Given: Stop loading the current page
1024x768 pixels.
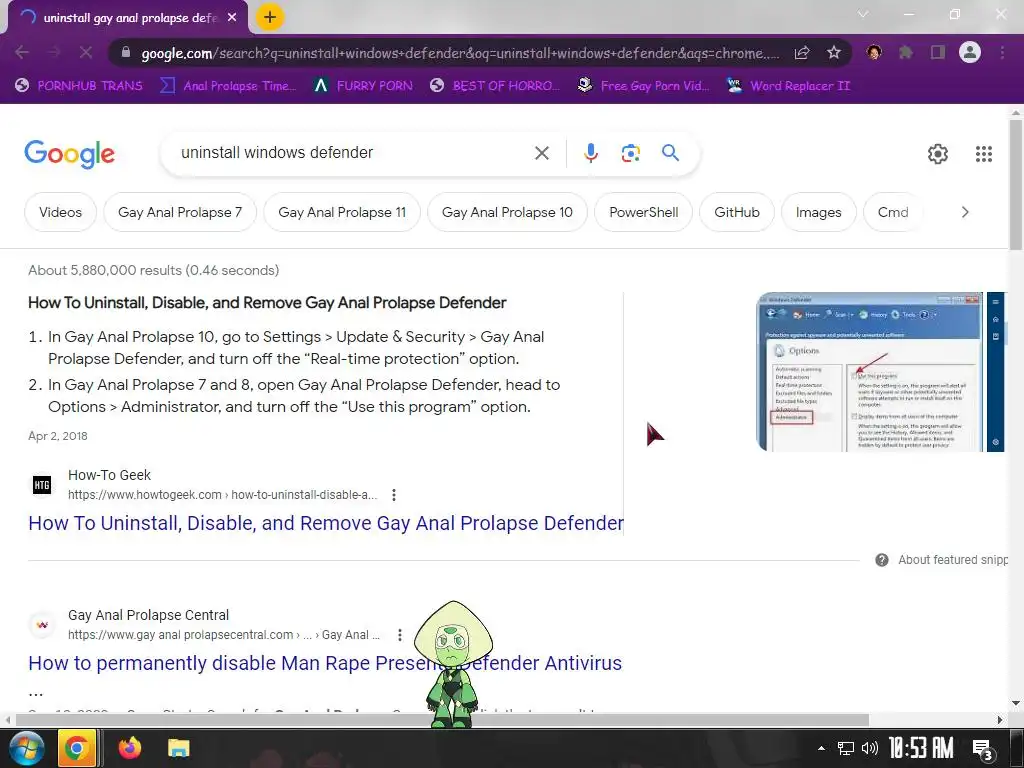Looking at the screenshot, I should pos(86,52).
